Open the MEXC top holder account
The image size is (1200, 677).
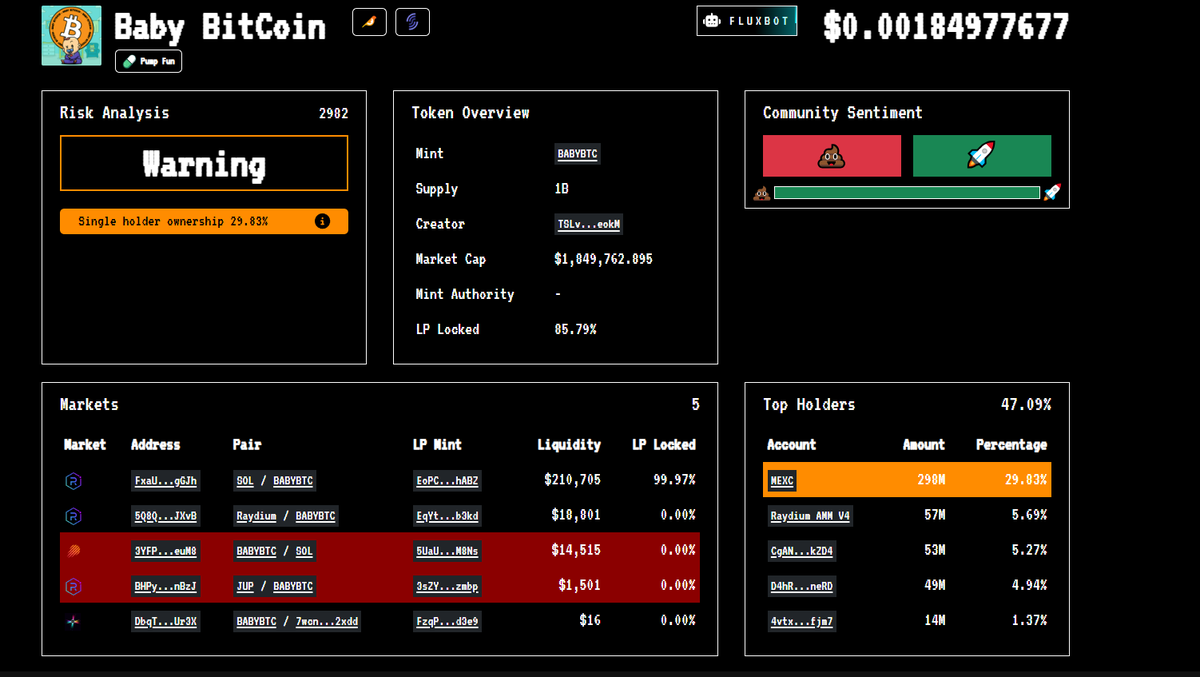pyautogui.click(x=782, y=481)
